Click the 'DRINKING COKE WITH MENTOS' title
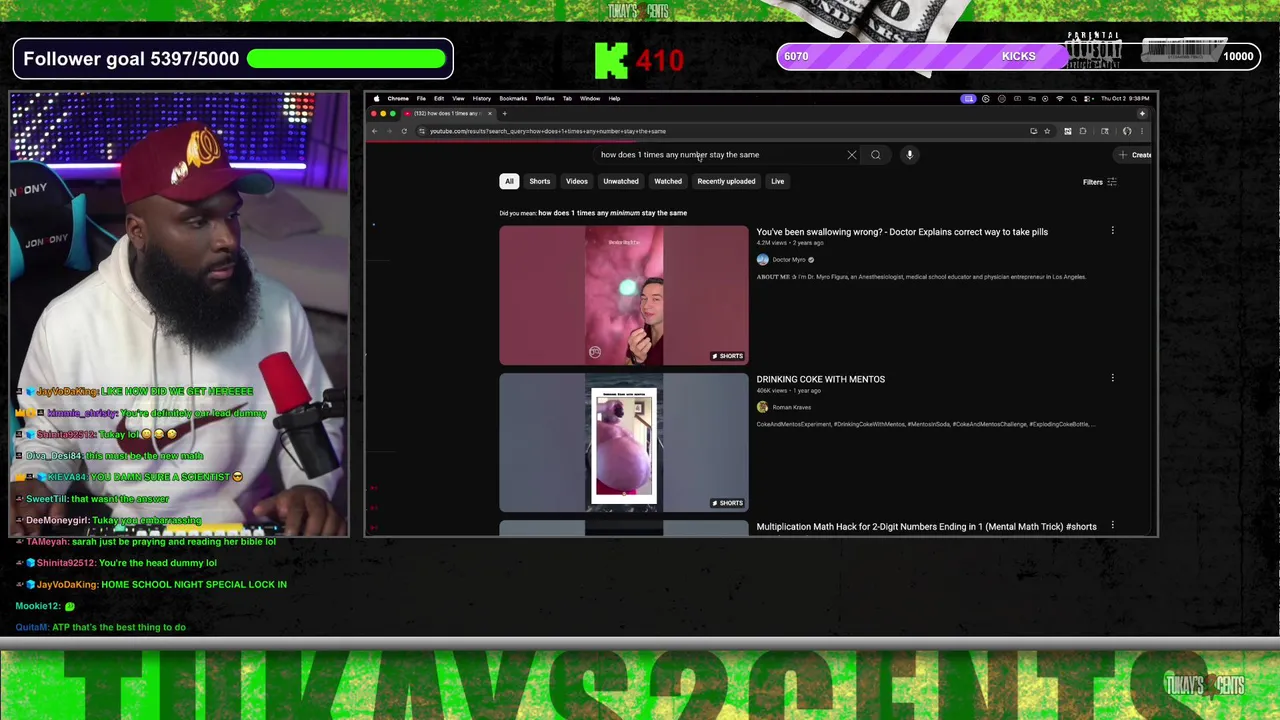This screenshot has width=1280, height=720. (x=821, y=379)
